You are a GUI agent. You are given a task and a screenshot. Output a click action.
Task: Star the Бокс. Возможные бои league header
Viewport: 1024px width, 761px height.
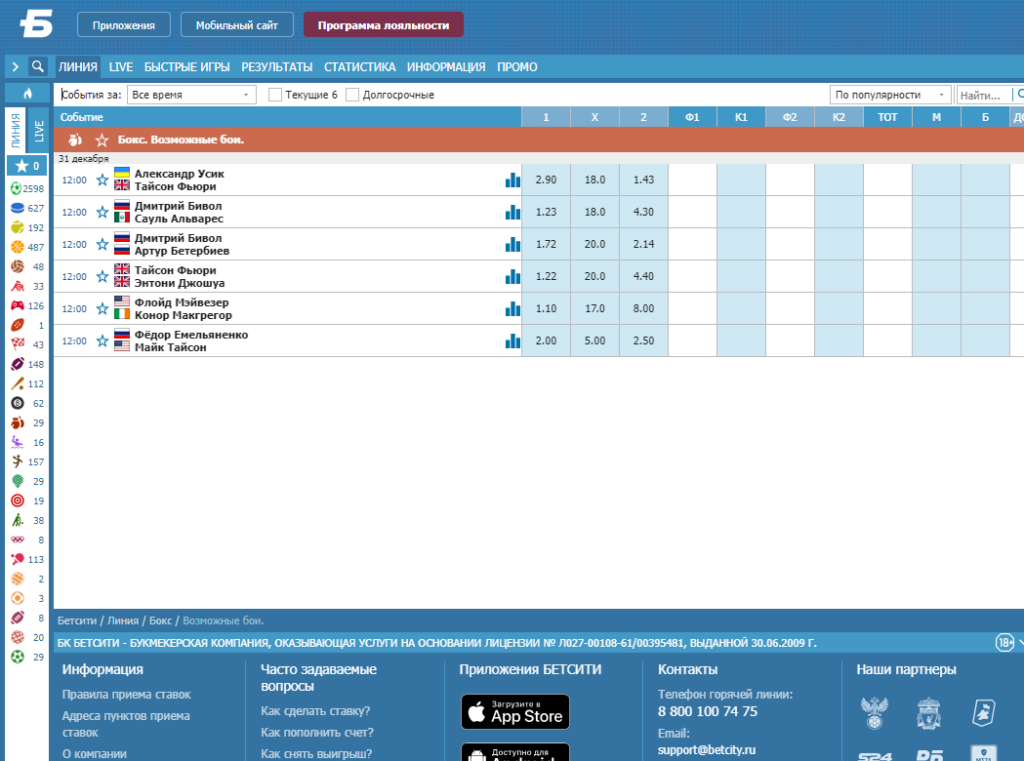click(102, 140)
